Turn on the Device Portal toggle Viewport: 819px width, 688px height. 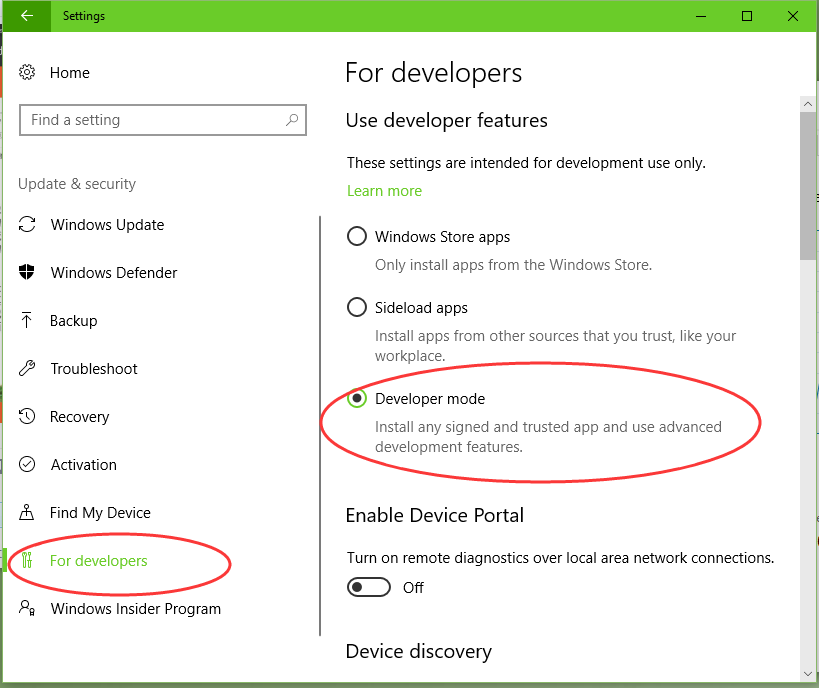[x=368, y=588]
